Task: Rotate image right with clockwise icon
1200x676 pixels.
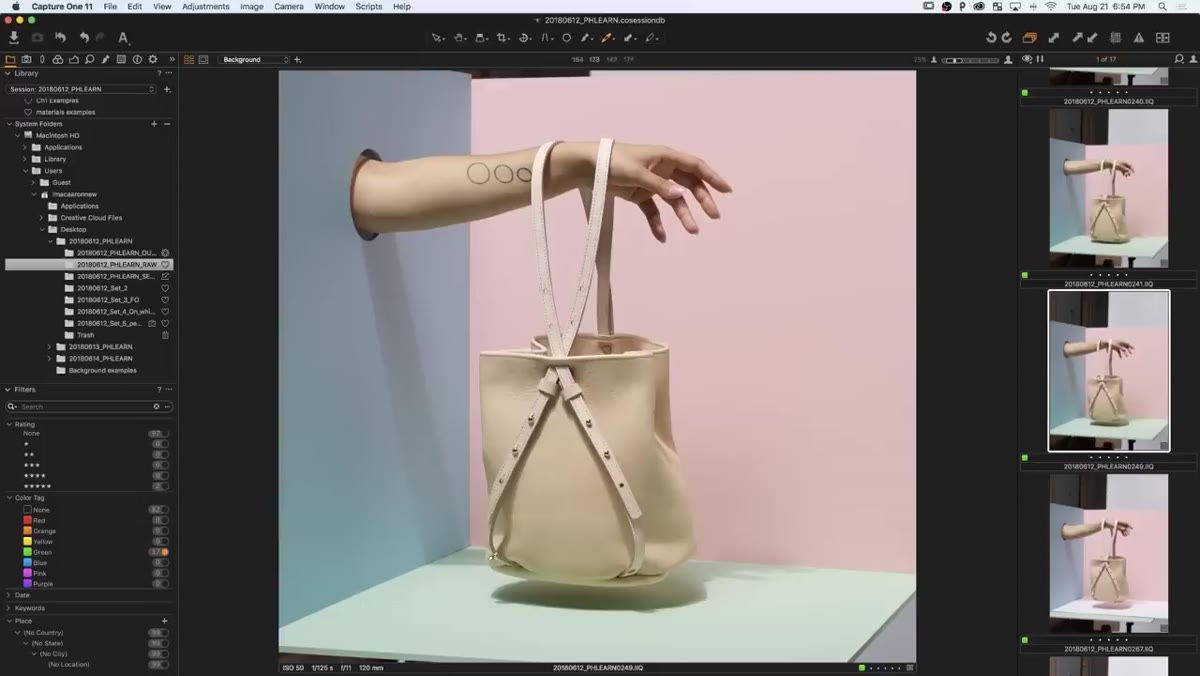Action: [x=1008, y=38]
